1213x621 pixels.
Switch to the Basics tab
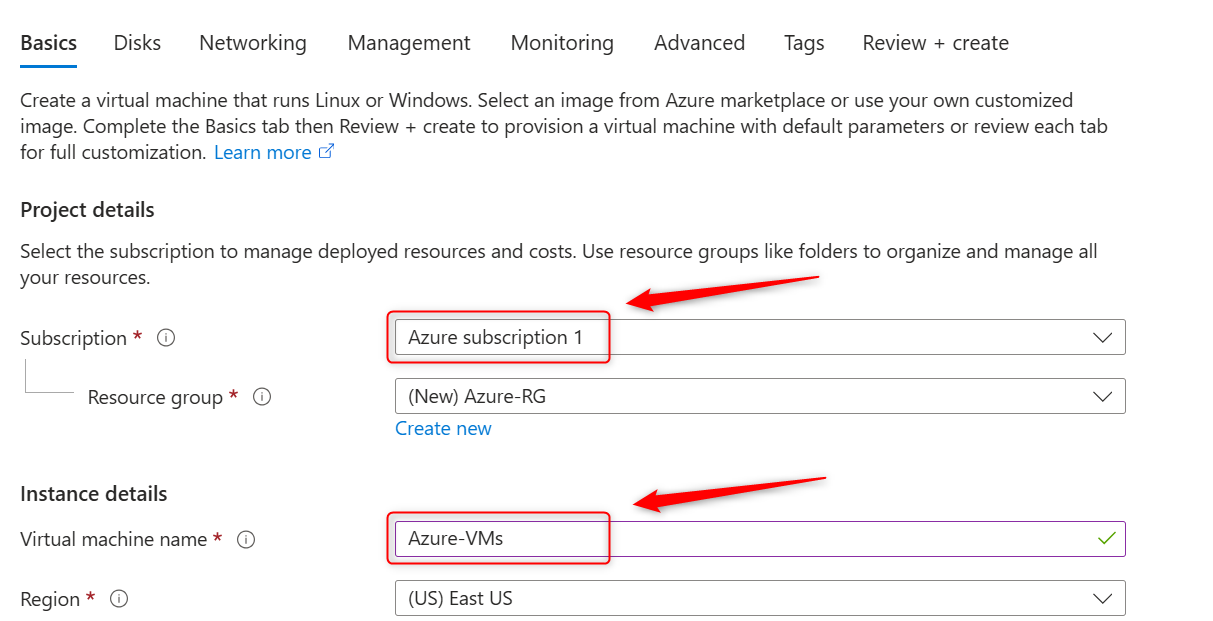[x=49, y=43]
